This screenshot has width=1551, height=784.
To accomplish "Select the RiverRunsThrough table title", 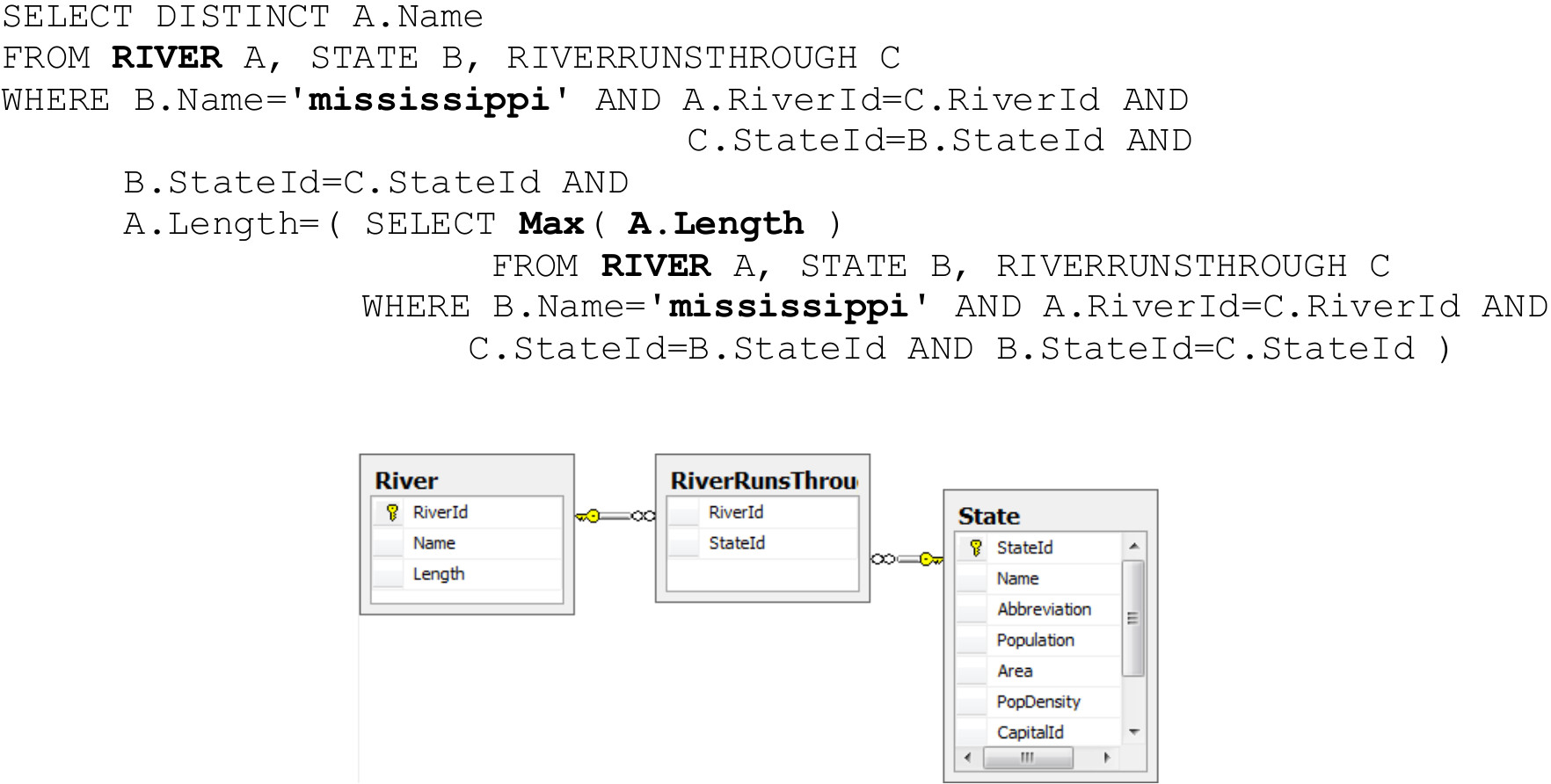I will coord(762,480).
